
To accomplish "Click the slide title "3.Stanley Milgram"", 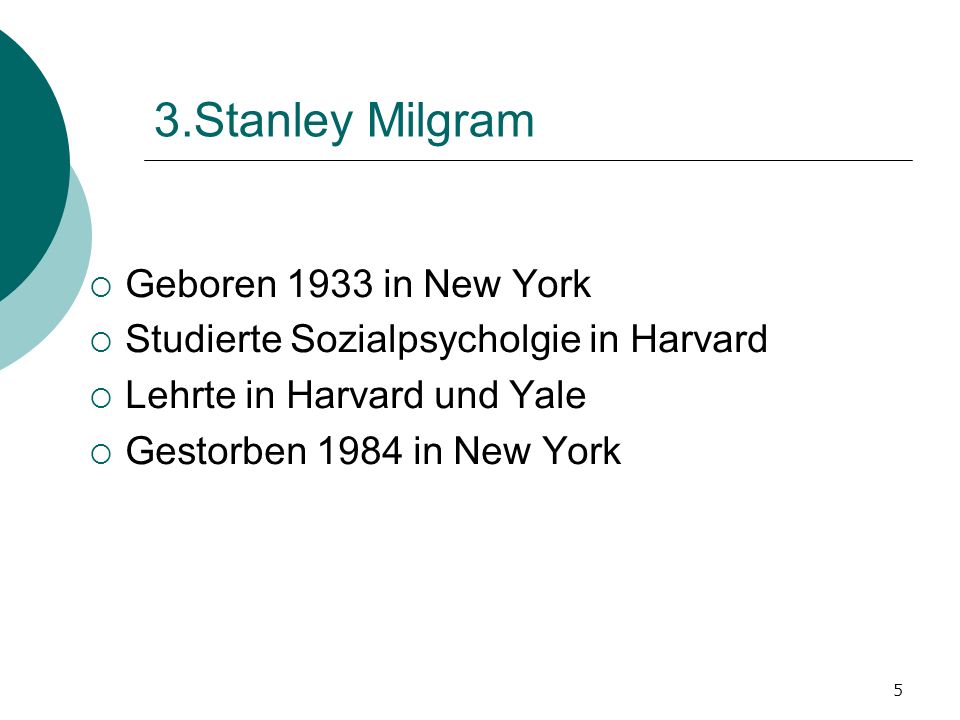I will (344, 121).
